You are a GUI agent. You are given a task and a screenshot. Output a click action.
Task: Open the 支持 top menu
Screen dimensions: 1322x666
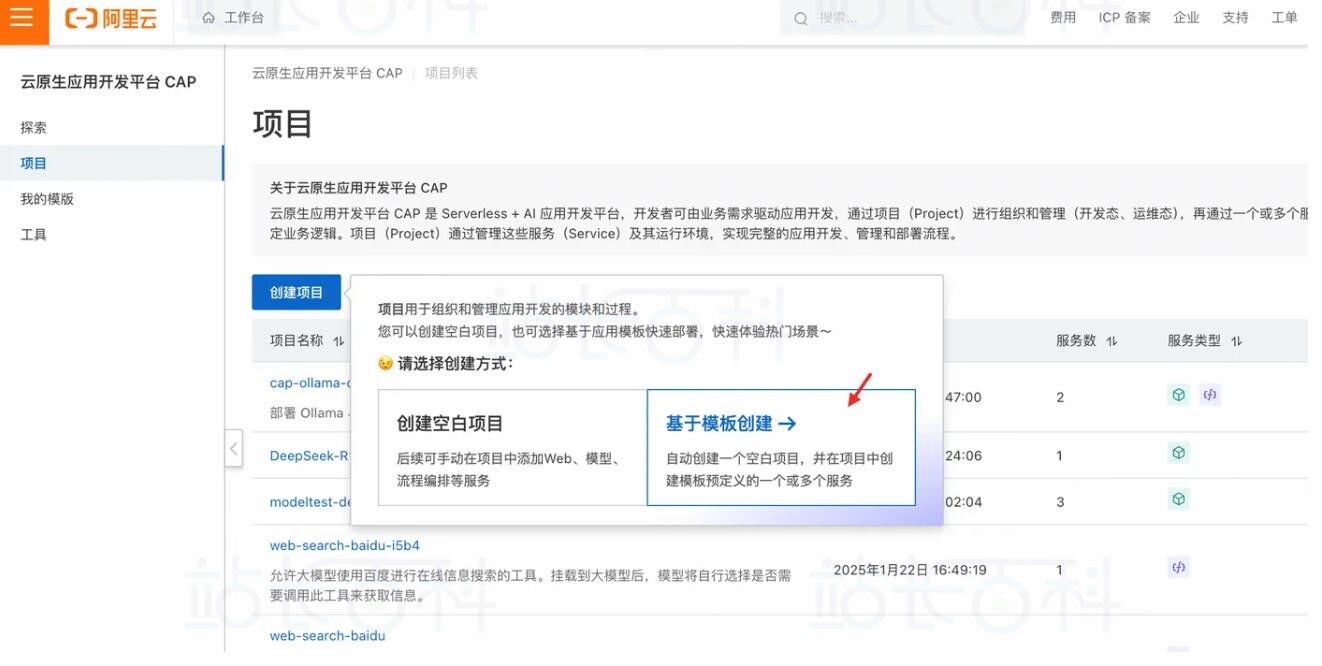click(x=1235, y=18)
